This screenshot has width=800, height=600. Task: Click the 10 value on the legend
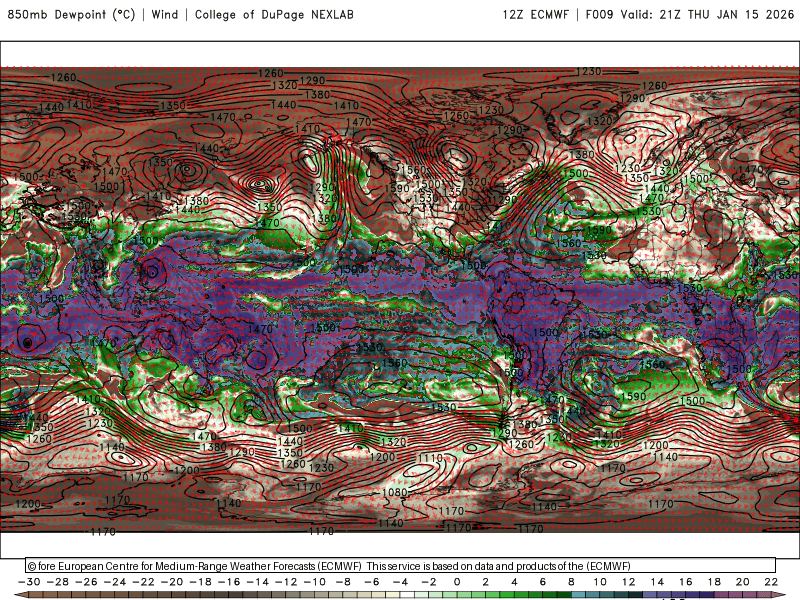click(599, 582)
